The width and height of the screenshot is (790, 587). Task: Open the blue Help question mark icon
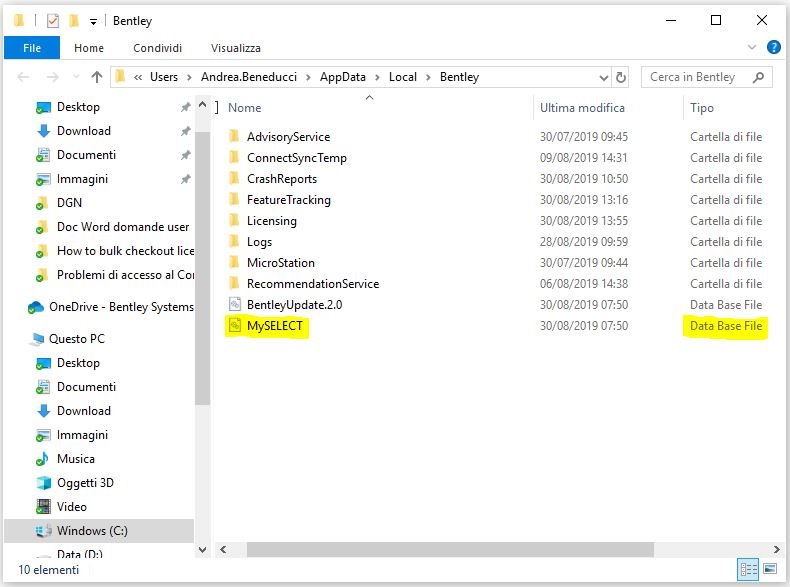tap(773, 47)
